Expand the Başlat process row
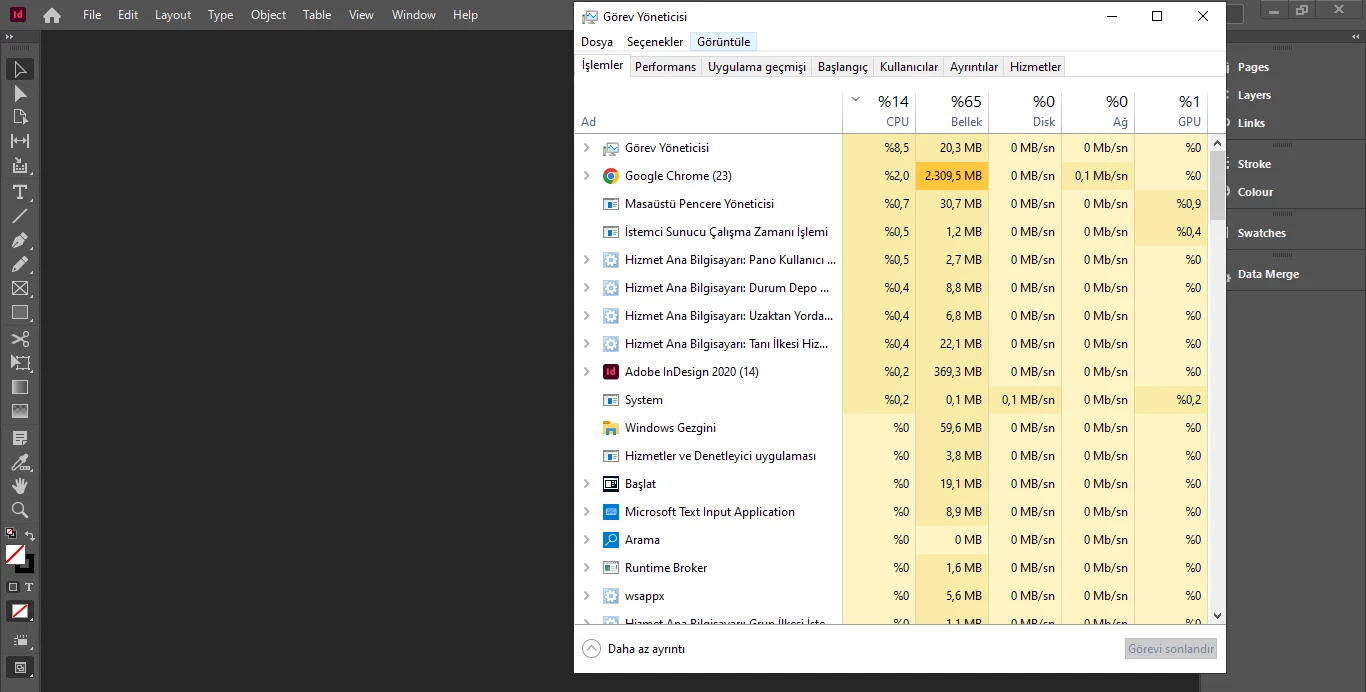 pos(586,484)
